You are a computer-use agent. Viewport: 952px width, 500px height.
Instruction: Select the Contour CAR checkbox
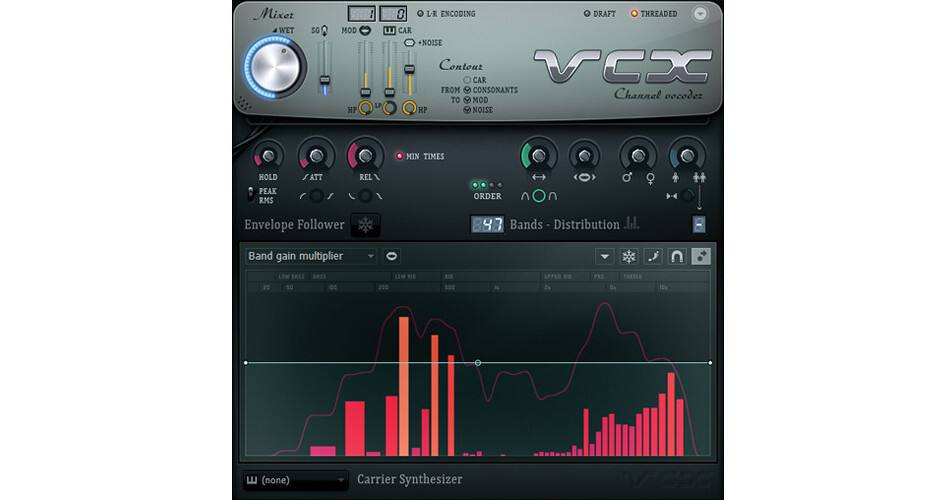(x=467, y=80)
